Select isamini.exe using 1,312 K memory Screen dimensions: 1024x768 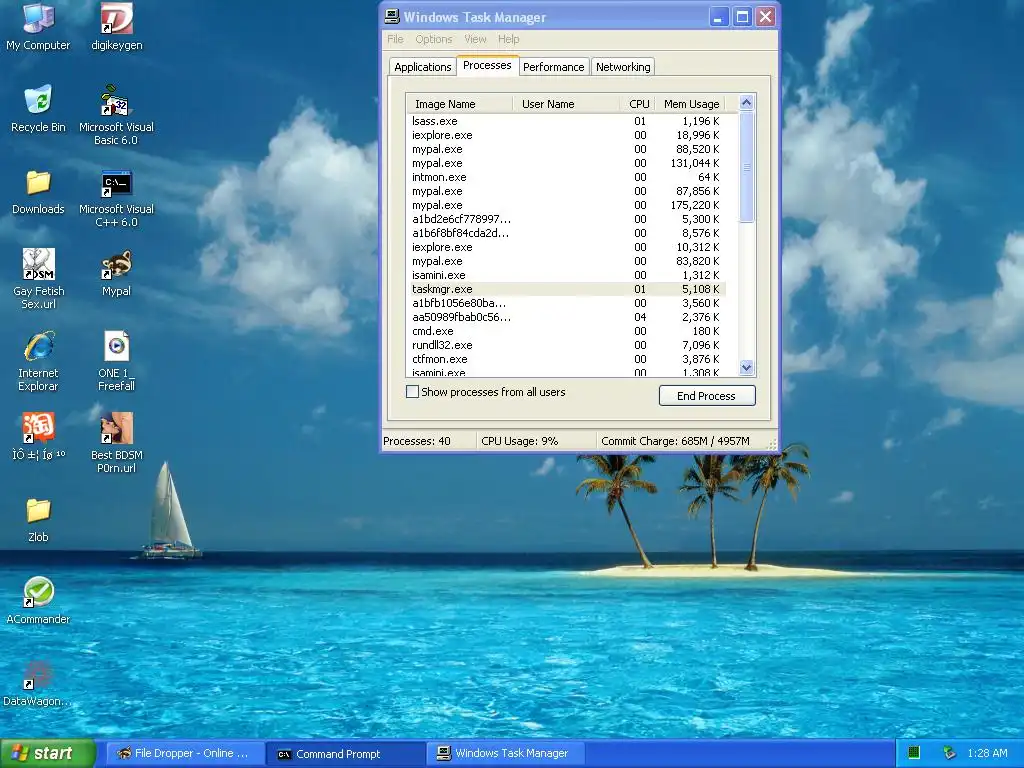pos(566,275)
